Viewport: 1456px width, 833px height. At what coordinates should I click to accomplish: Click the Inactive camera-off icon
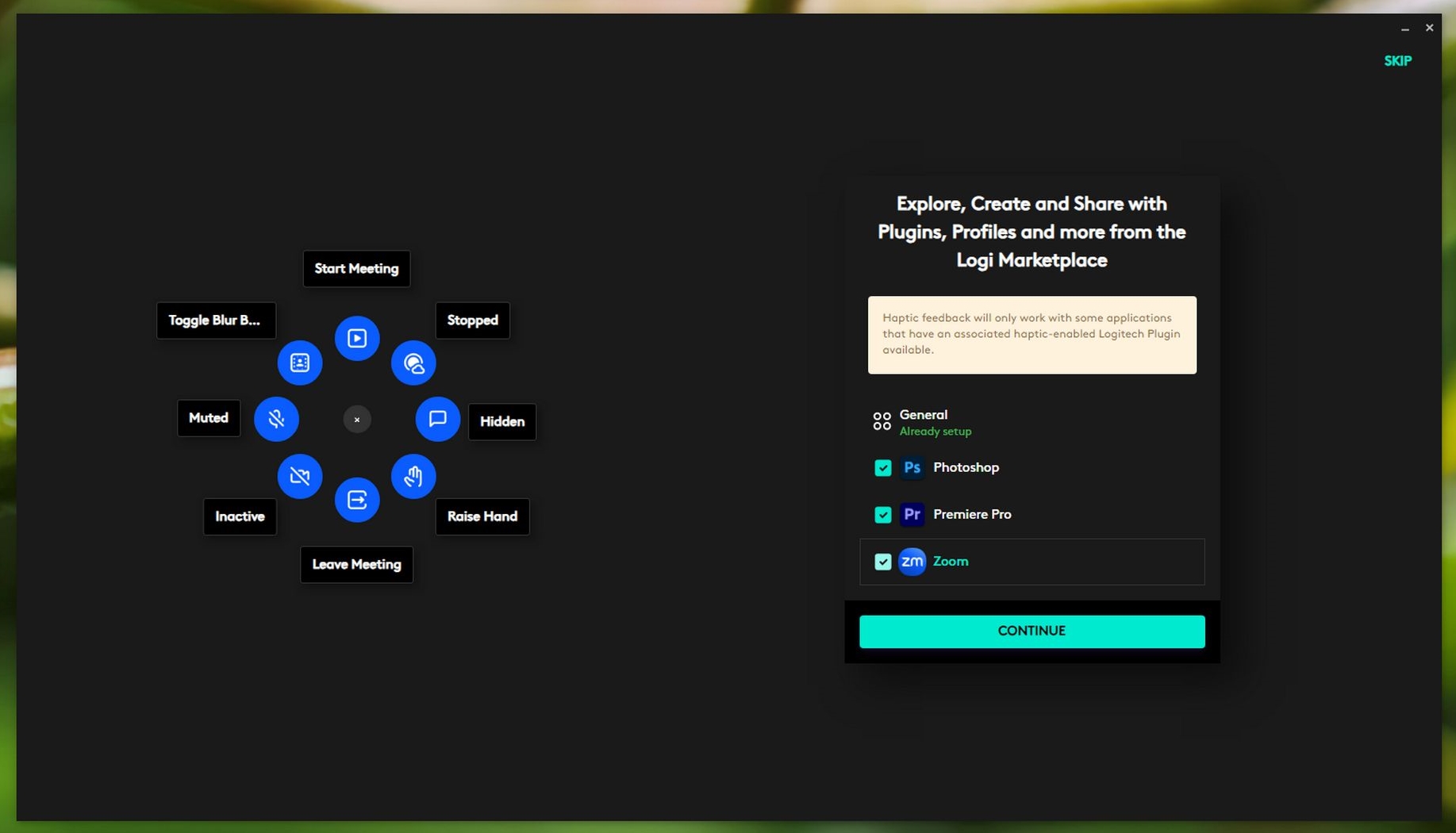click(300, 477)
